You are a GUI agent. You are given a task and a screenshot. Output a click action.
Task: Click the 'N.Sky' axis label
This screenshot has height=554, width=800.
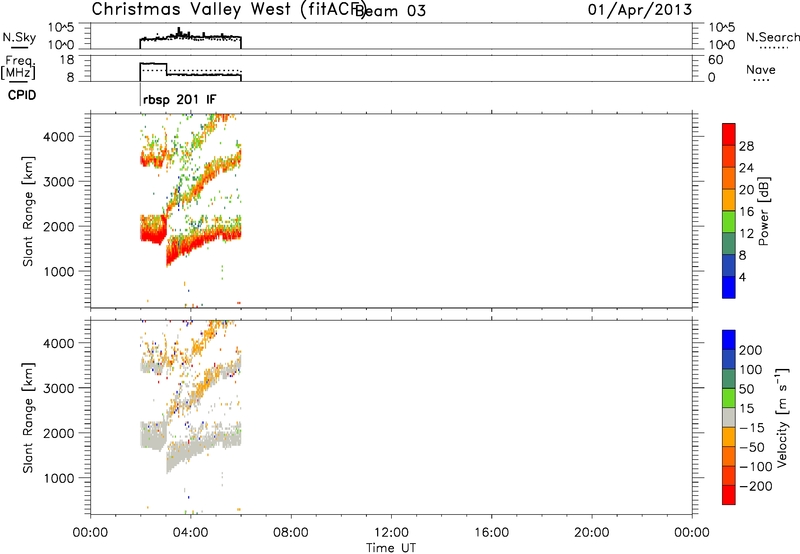(19, 37)
